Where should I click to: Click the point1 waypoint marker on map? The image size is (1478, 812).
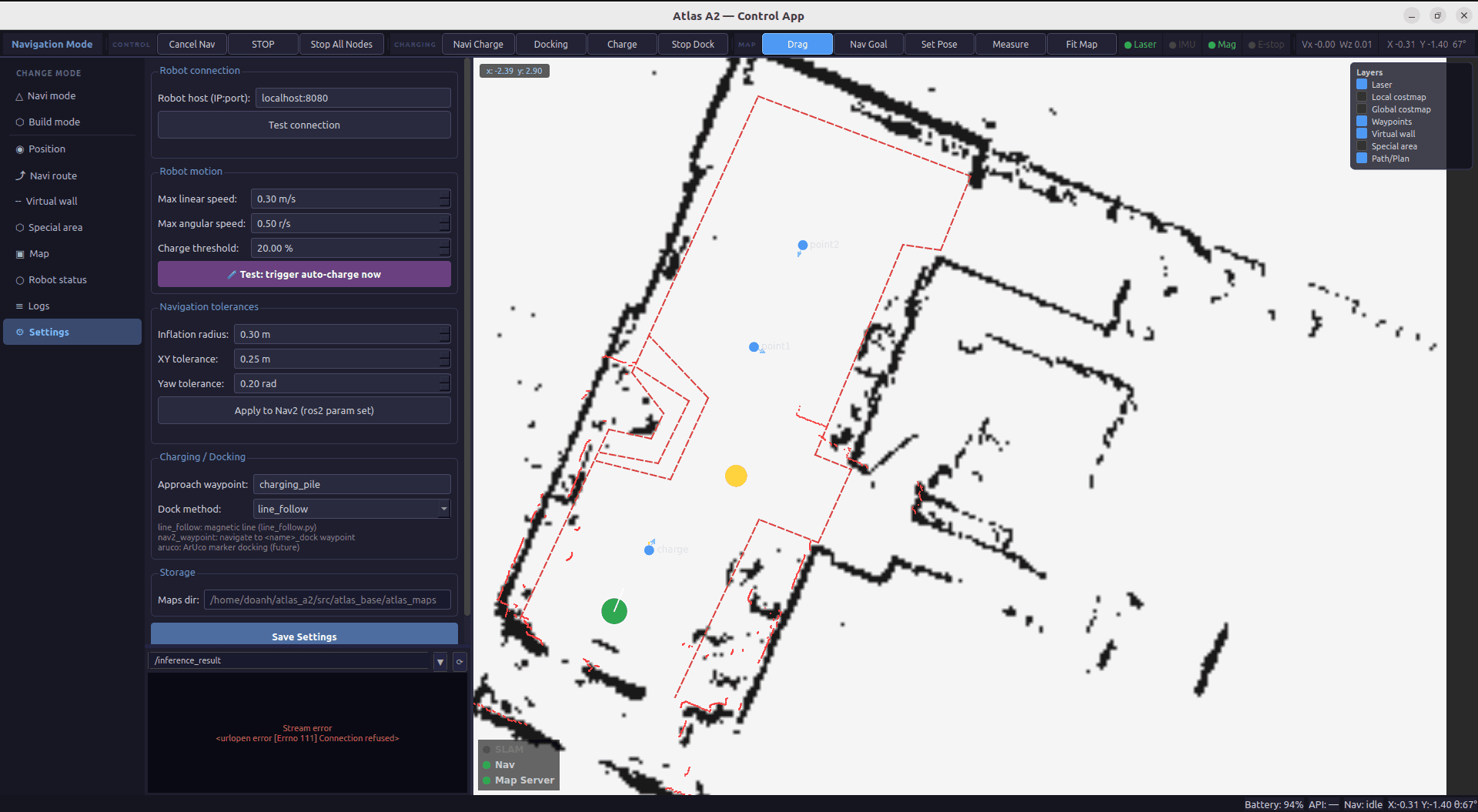point(754,347)
